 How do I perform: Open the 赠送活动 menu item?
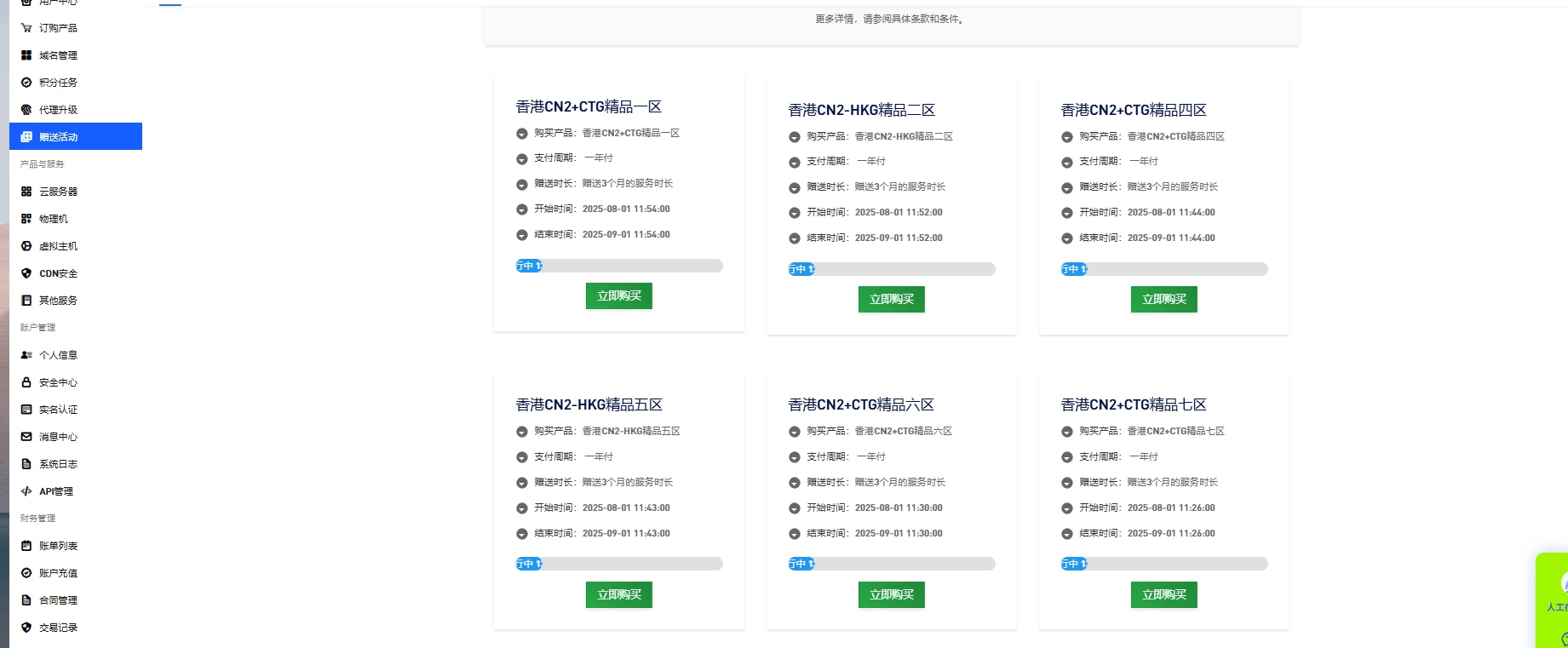[x=58, y=137]
